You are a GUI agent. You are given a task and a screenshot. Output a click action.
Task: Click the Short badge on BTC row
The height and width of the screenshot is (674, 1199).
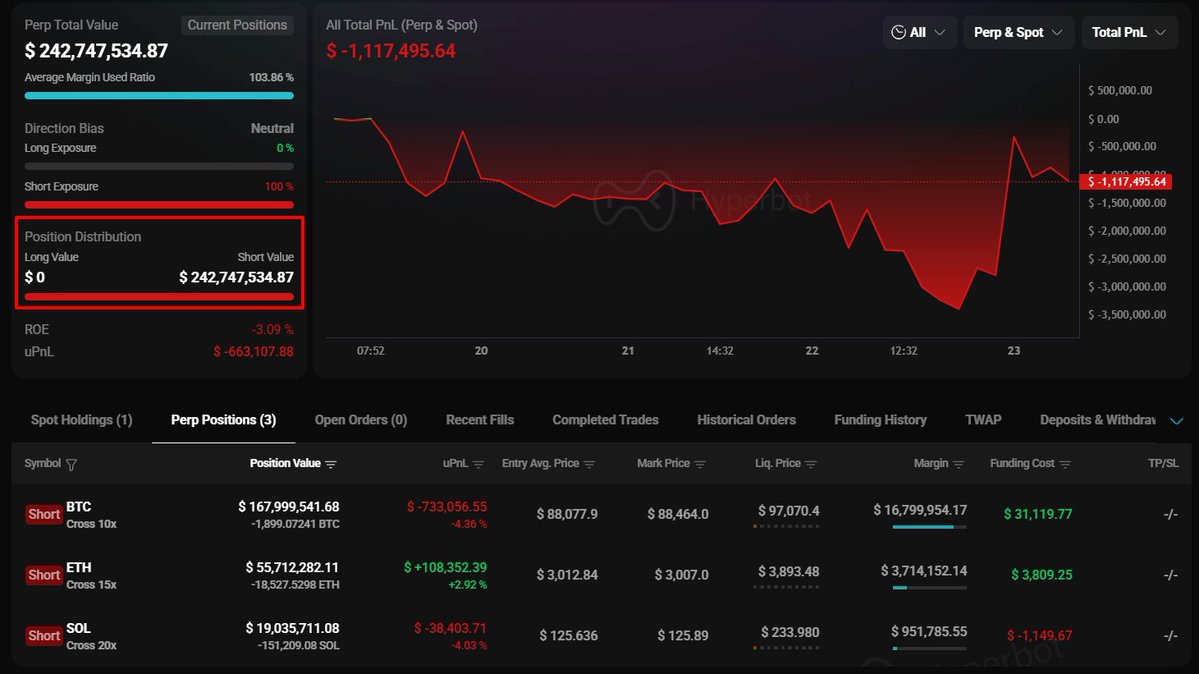(44, 514)
